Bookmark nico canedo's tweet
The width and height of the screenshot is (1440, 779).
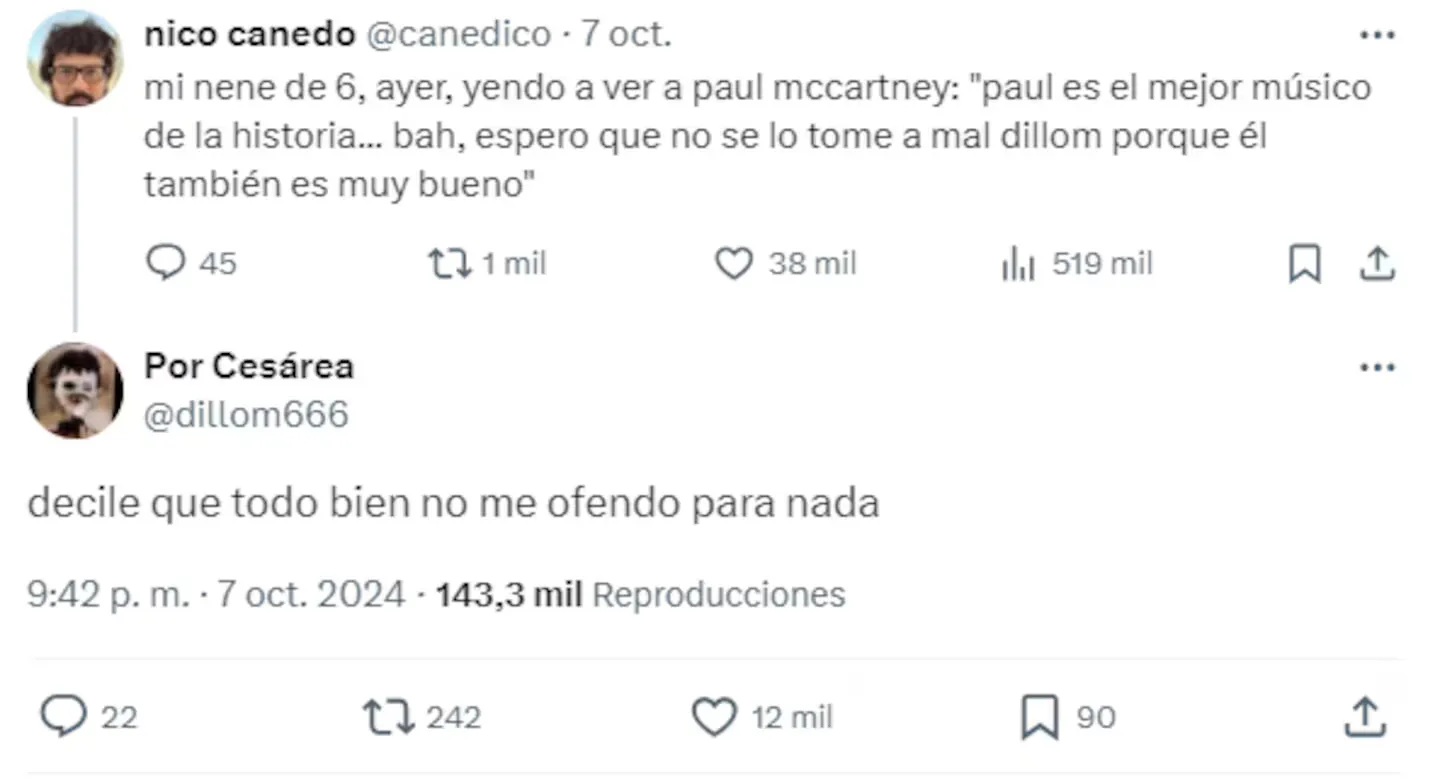[x=1304, y=264]
